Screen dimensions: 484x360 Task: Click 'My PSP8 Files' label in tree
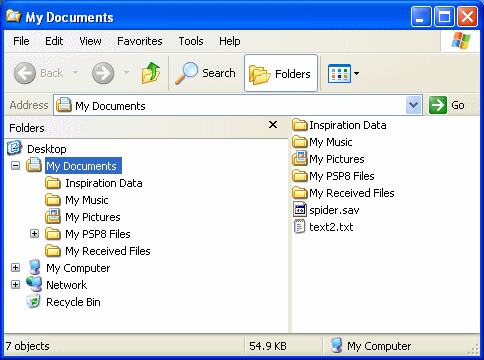(x=98, y=234)
